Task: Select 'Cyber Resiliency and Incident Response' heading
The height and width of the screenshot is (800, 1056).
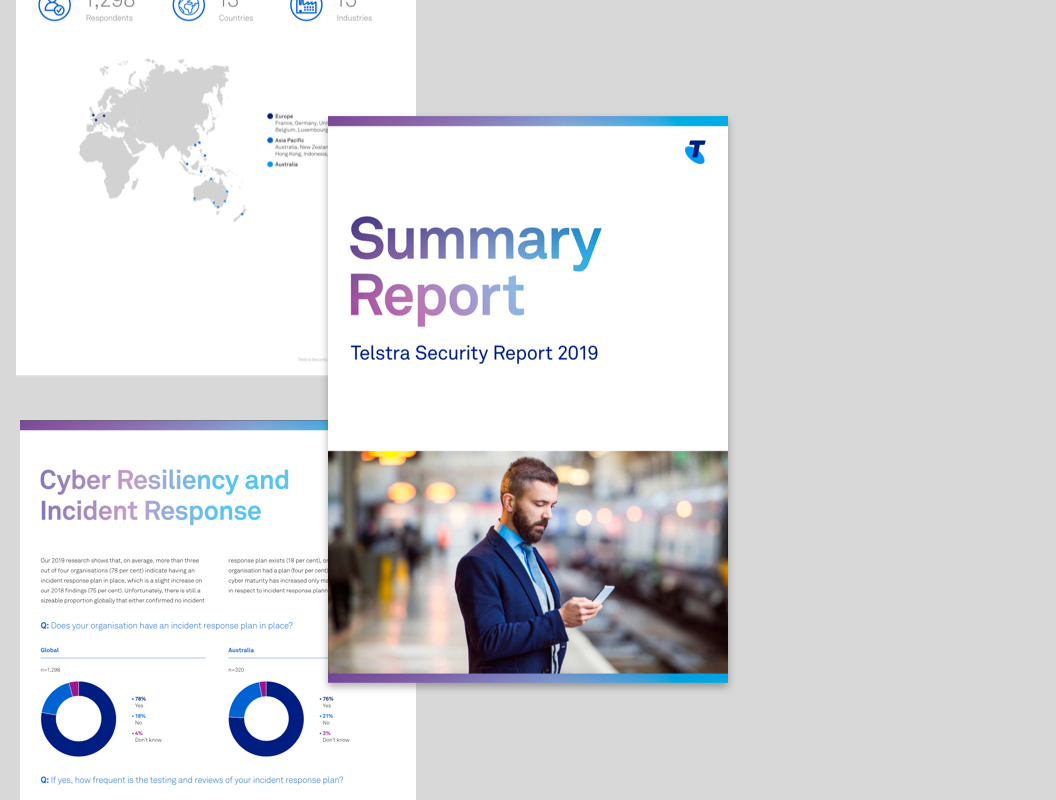Action: pyautogui.click(x=164, y=495)
